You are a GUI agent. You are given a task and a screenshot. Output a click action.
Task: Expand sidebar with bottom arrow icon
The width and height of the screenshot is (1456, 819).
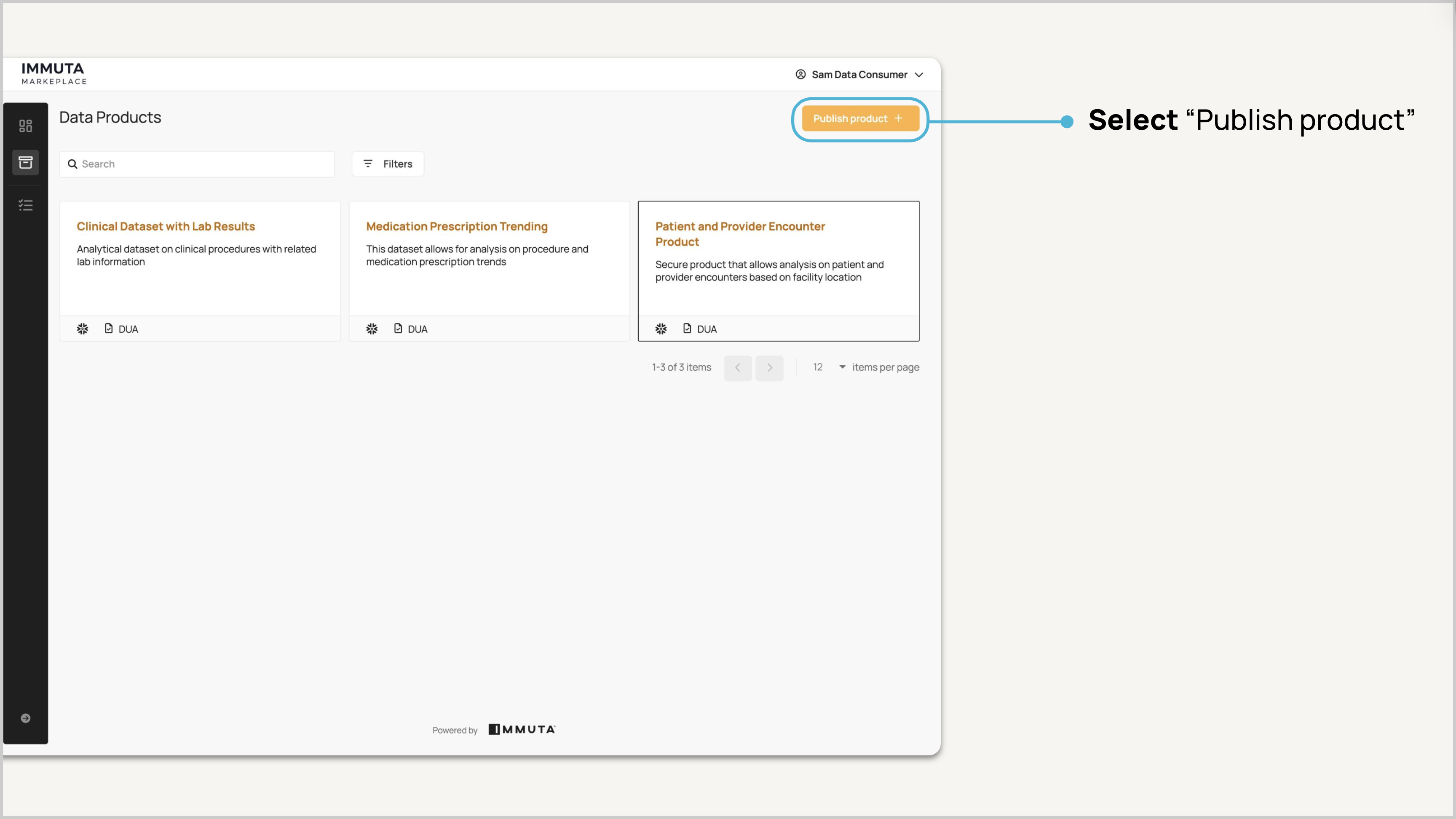pos(25,718)
